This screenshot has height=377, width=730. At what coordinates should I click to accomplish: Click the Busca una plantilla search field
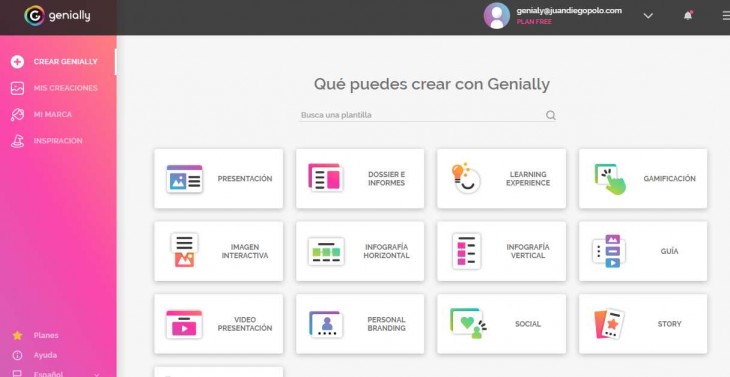tap(427, 115)
